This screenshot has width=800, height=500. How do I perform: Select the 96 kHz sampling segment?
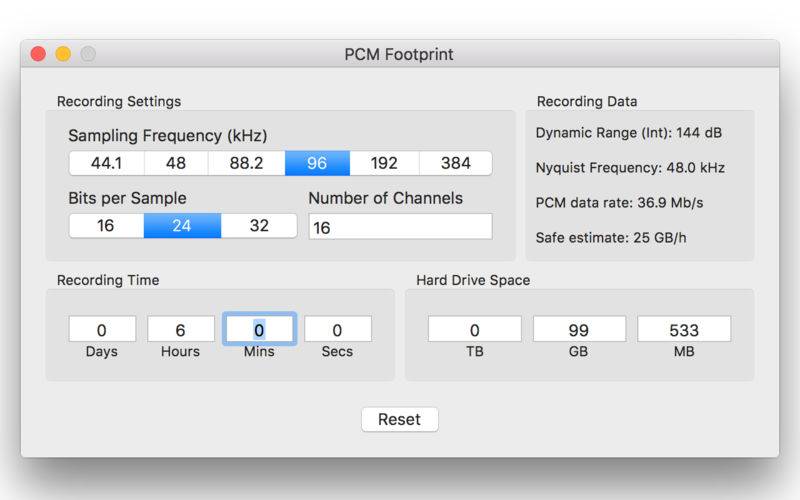click(317, 163)
